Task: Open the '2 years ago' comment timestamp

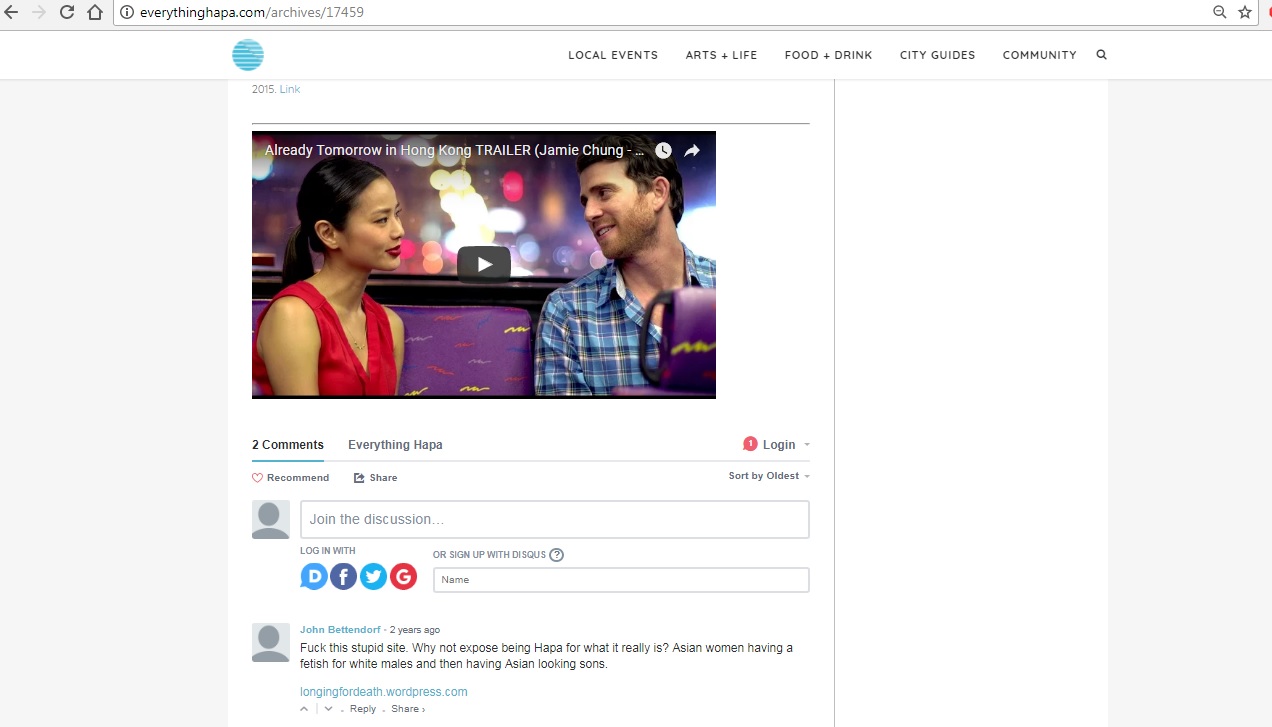Action: [x=414, y=630]
